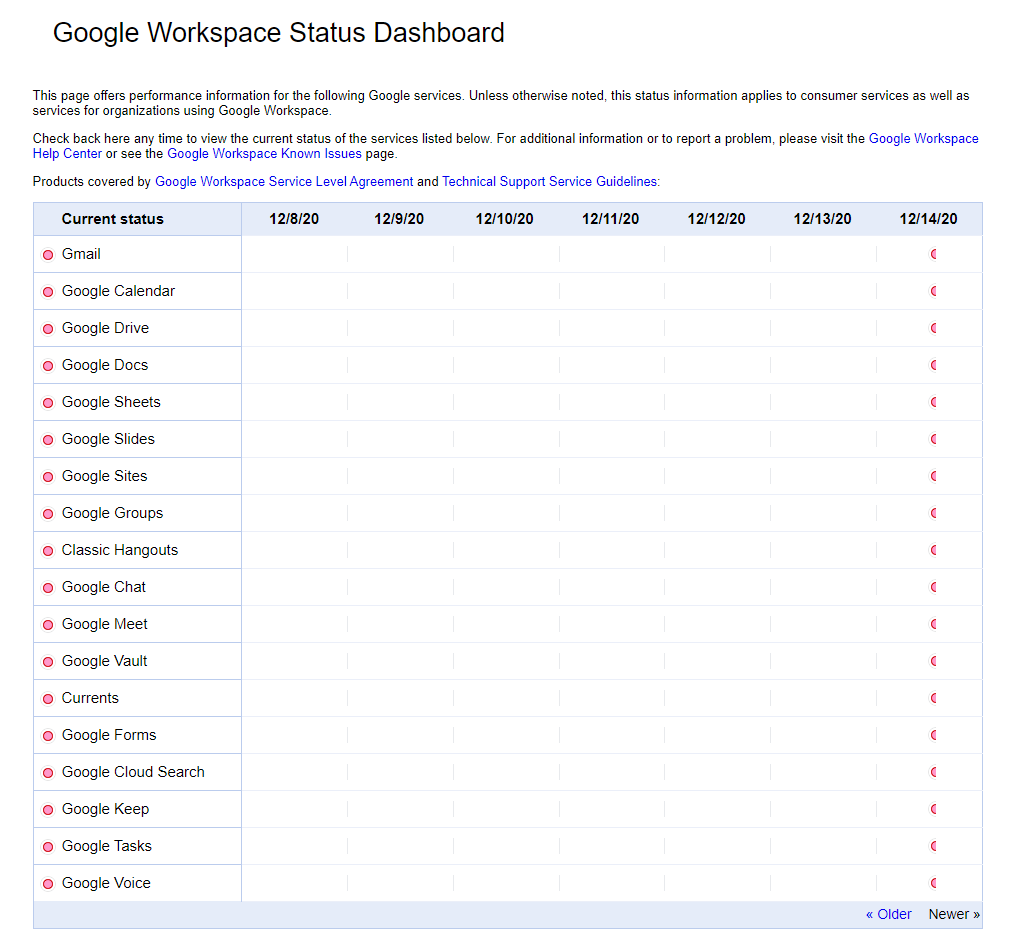
Task: Click the Google Voice service name
Action: click(106, 883)
